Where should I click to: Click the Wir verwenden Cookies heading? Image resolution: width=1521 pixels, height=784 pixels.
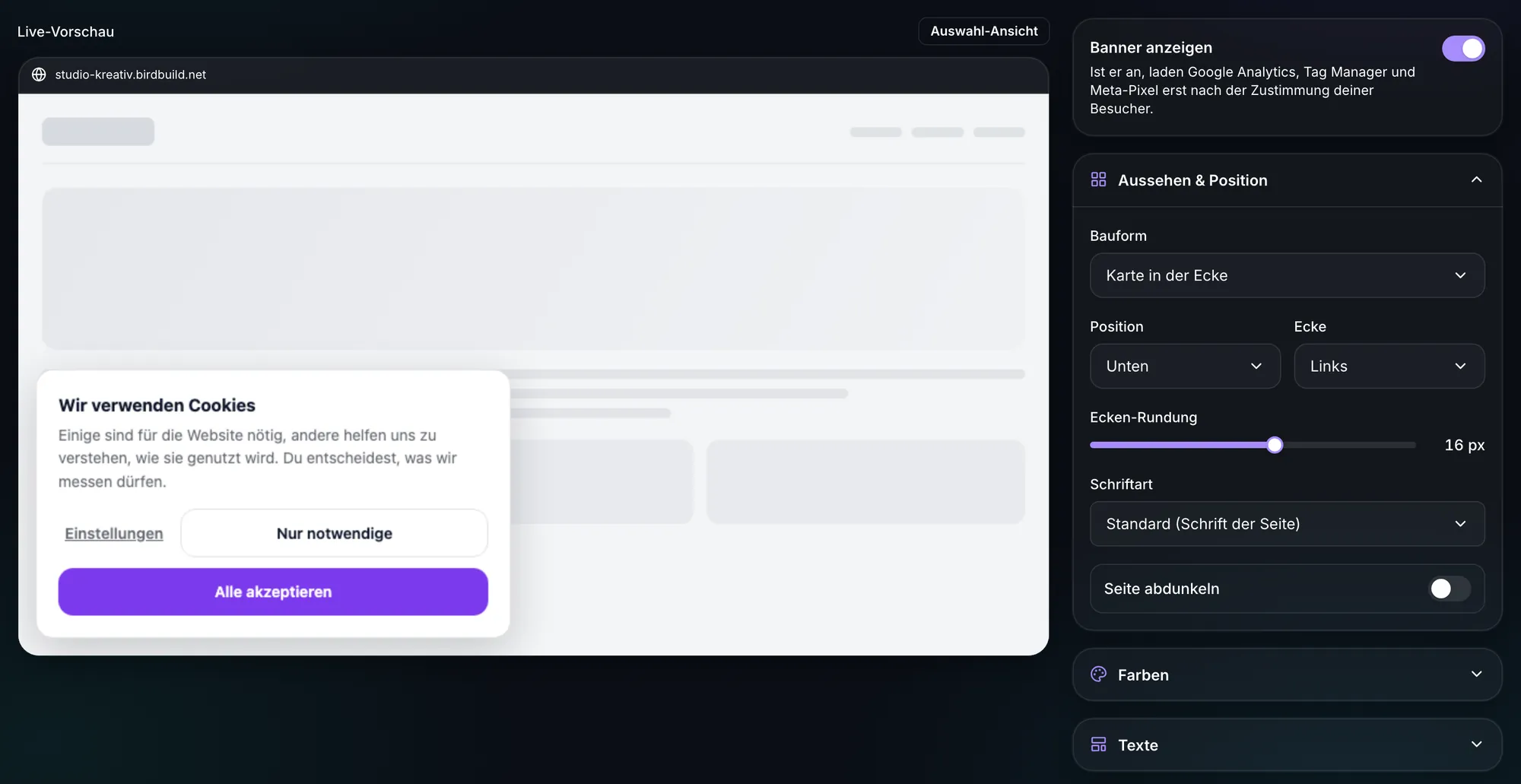(x=157, y=405)
